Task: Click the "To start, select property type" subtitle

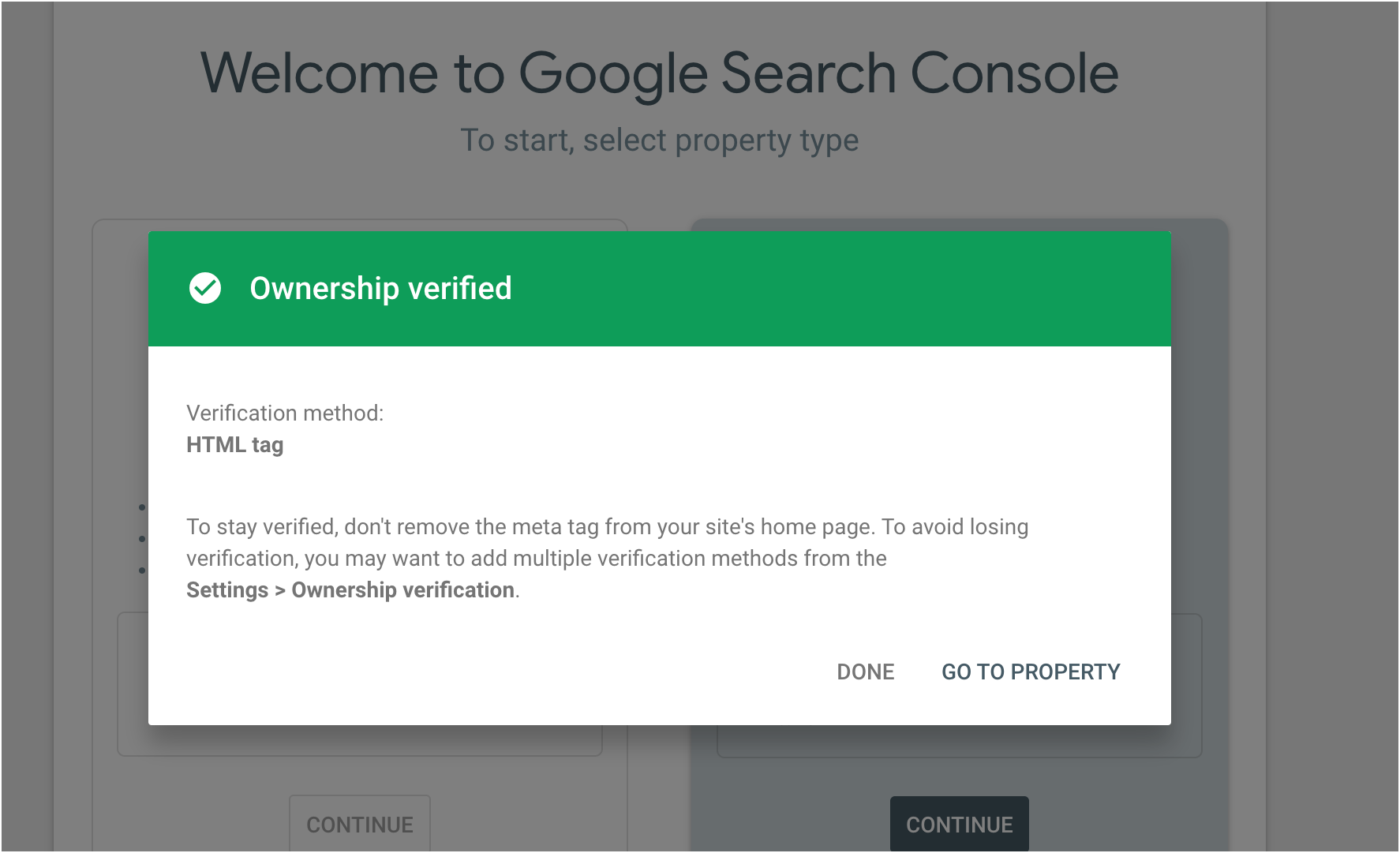Action: tap(659, 140)
